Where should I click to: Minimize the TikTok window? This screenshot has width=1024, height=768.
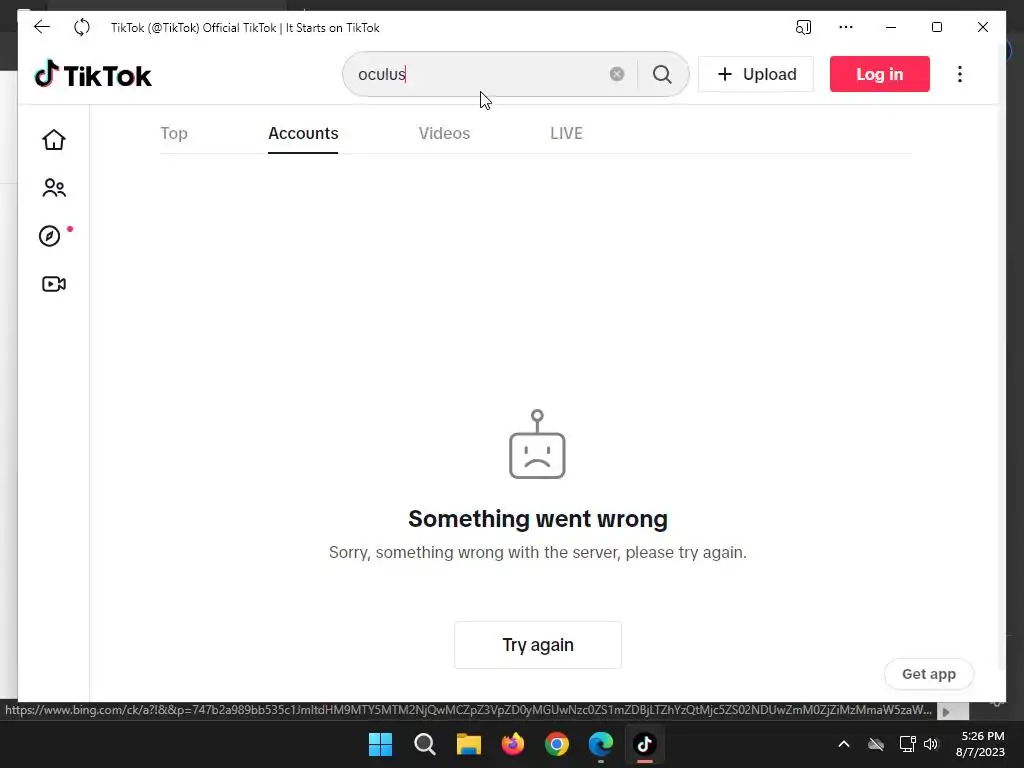click(x=891, y=27)
